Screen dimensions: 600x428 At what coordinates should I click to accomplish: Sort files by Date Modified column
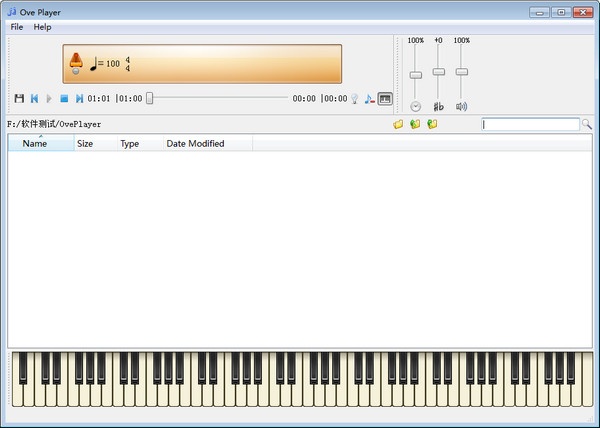point(195,144)
